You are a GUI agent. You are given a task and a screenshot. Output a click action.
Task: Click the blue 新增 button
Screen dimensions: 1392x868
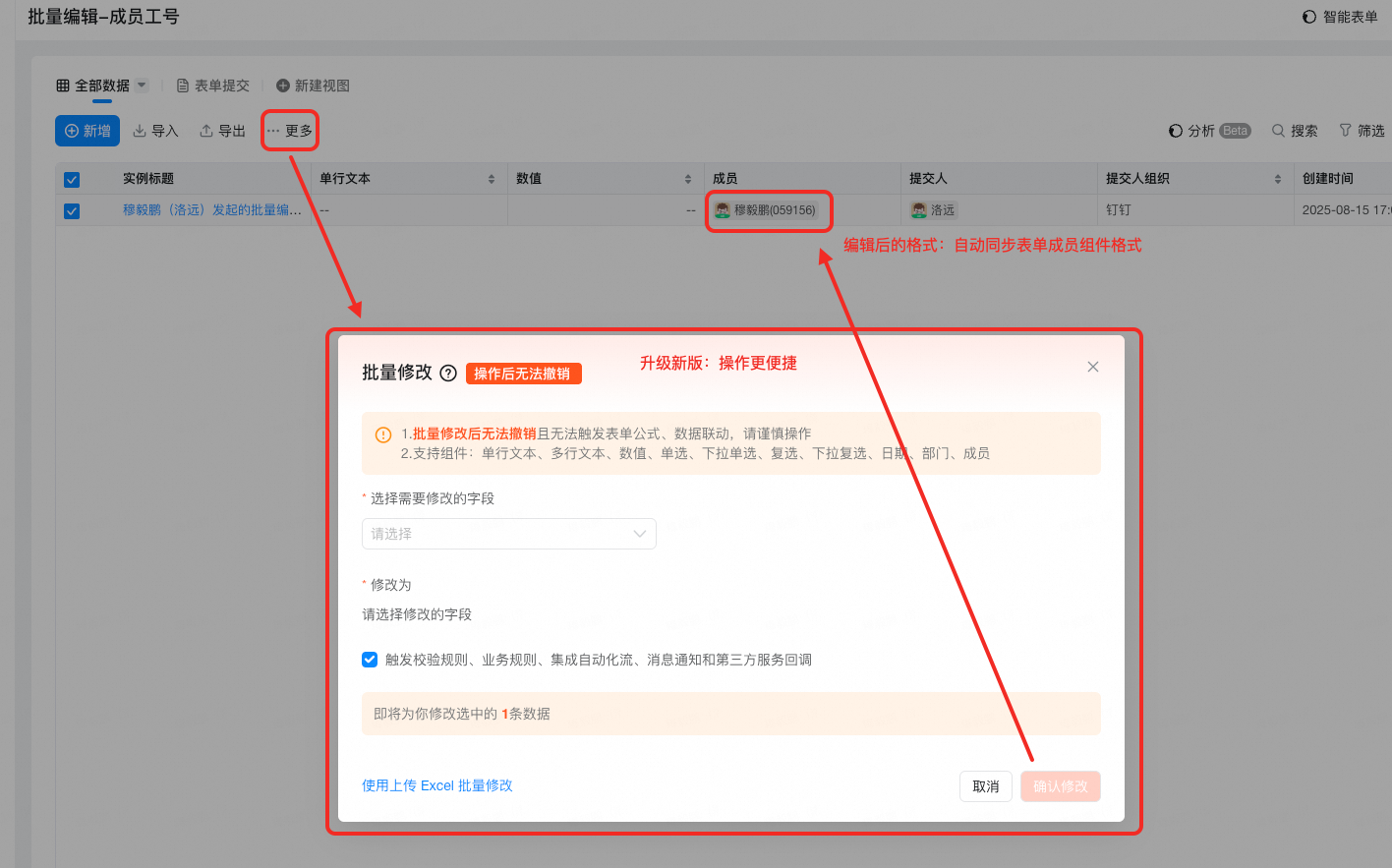[87, 131]
